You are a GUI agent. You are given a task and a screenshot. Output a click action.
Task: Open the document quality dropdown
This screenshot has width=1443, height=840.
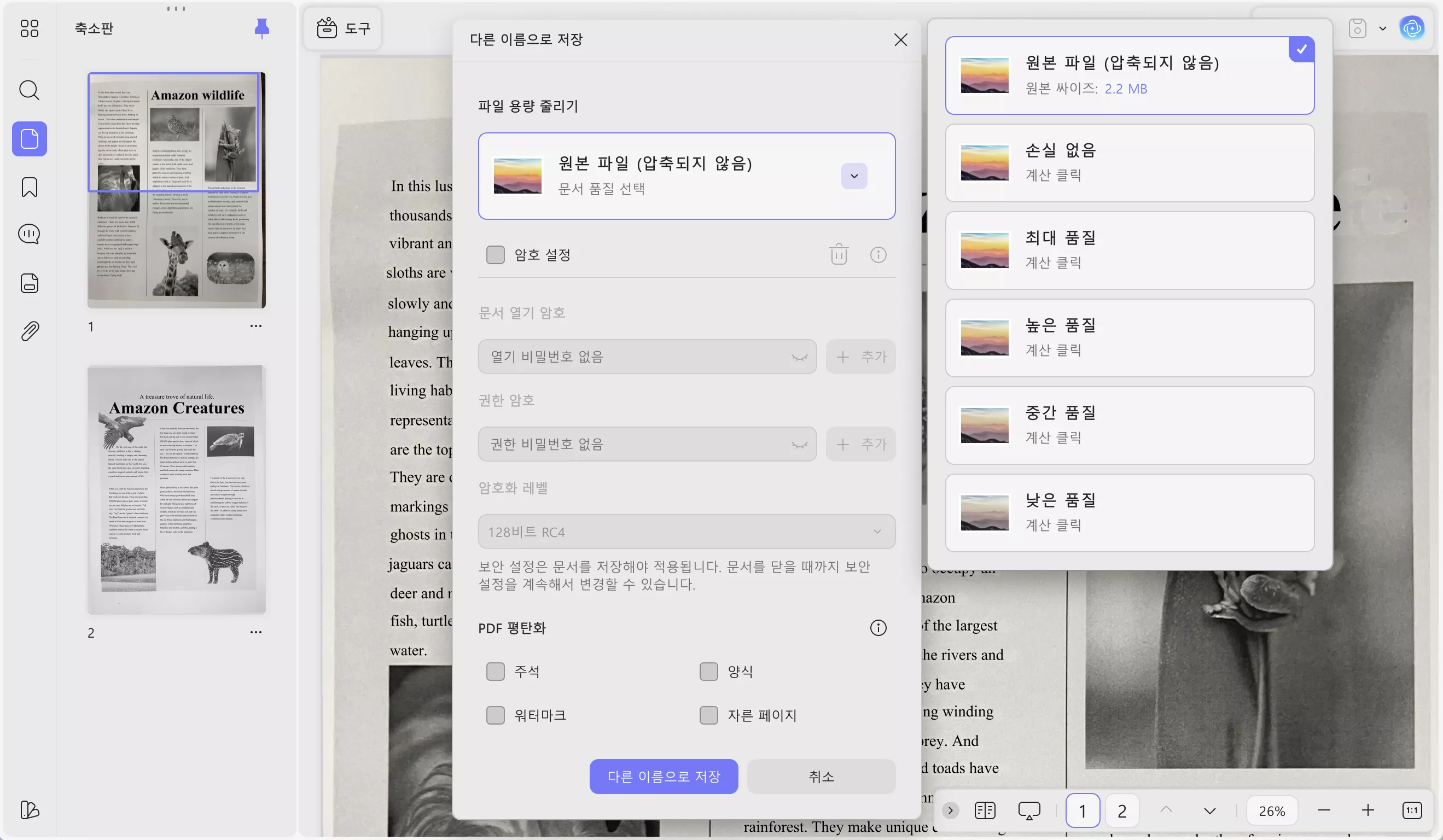coord(853,176)
